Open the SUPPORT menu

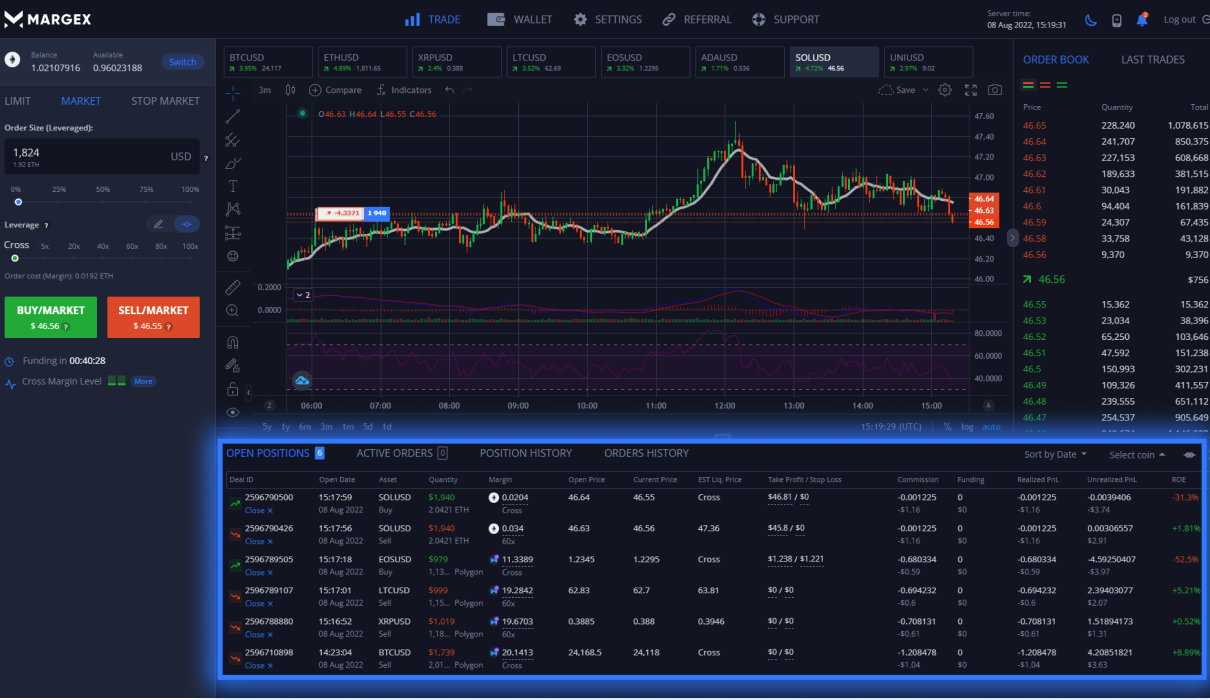(x=786, y=19)
